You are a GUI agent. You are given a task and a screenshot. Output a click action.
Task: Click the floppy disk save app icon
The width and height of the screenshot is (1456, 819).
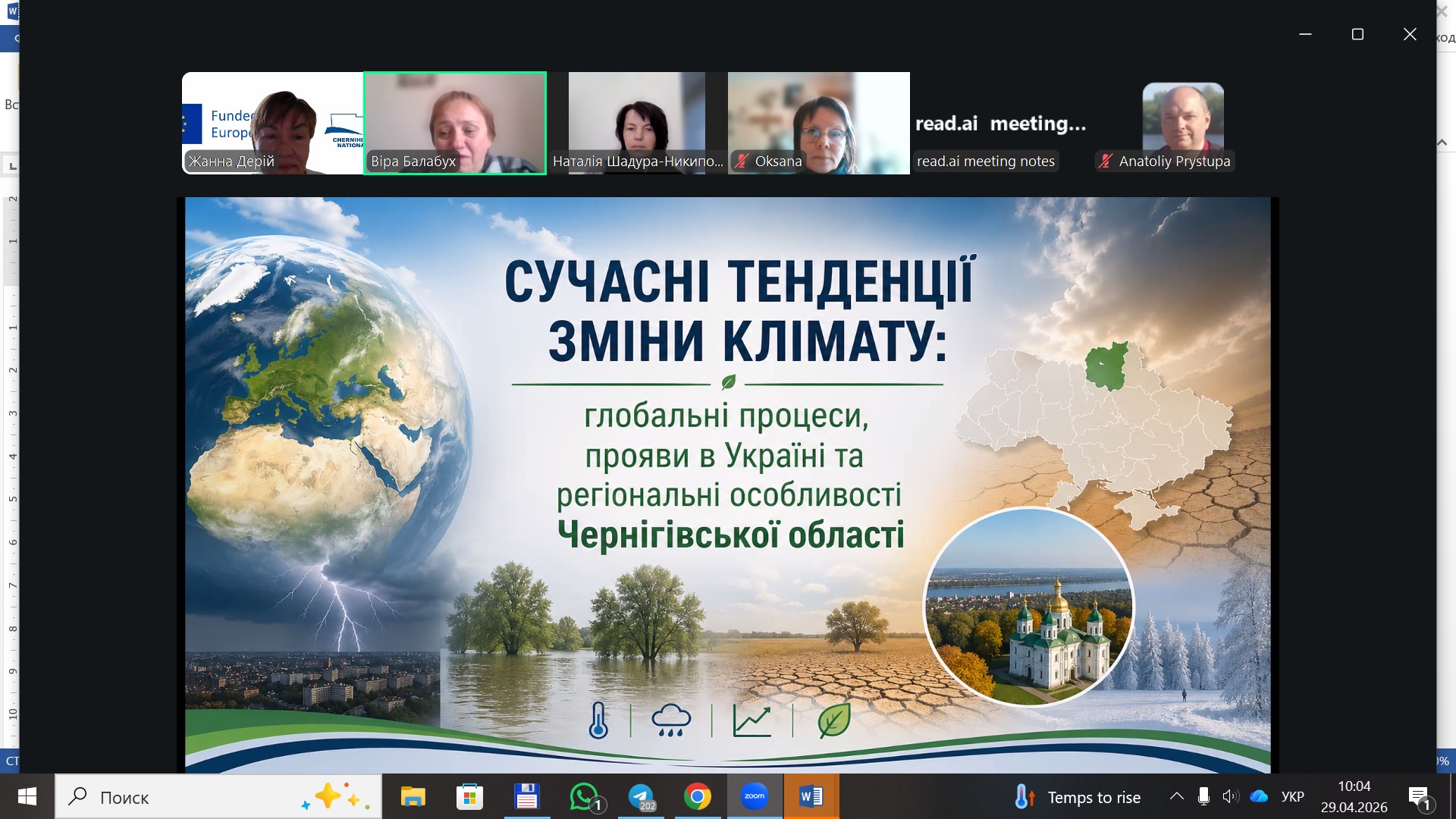[526, 796]
